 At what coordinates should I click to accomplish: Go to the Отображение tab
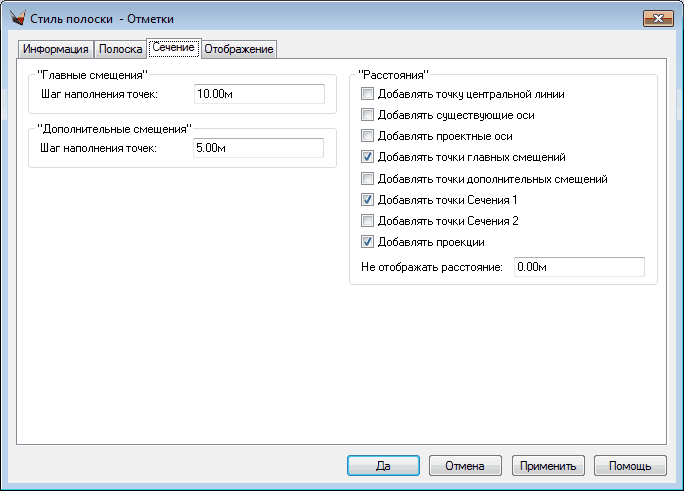click(x=238, y=50)
